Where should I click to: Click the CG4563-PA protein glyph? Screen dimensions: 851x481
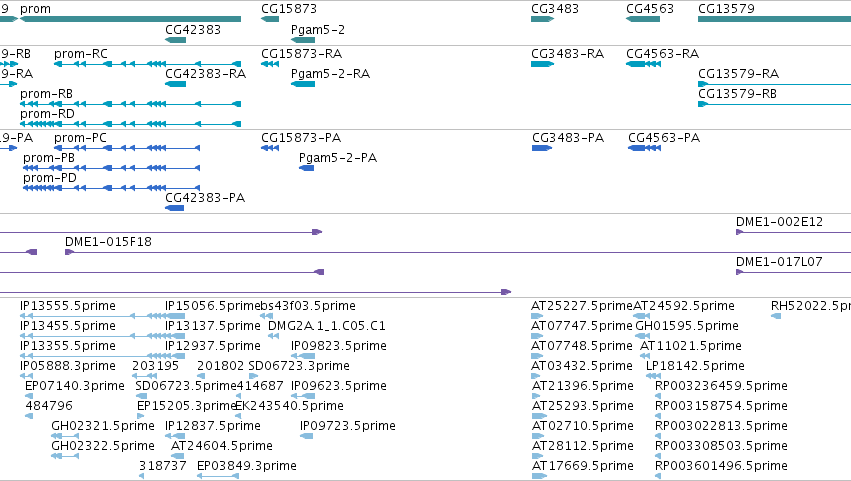tap(644, 148)
